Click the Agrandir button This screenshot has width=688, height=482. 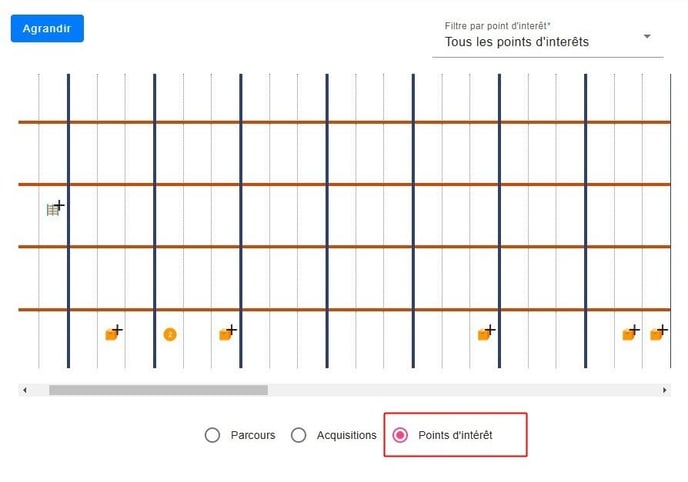[x=47, y=29]
